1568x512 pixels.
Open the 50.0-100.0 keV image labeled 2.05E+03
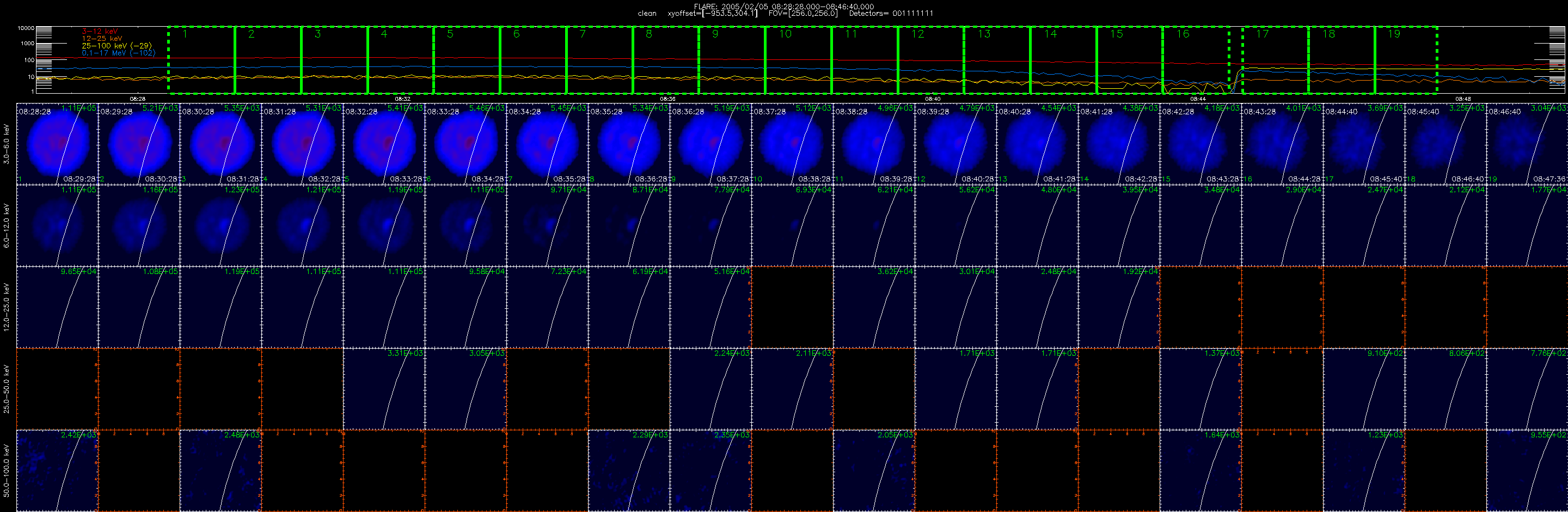[874, 471]
